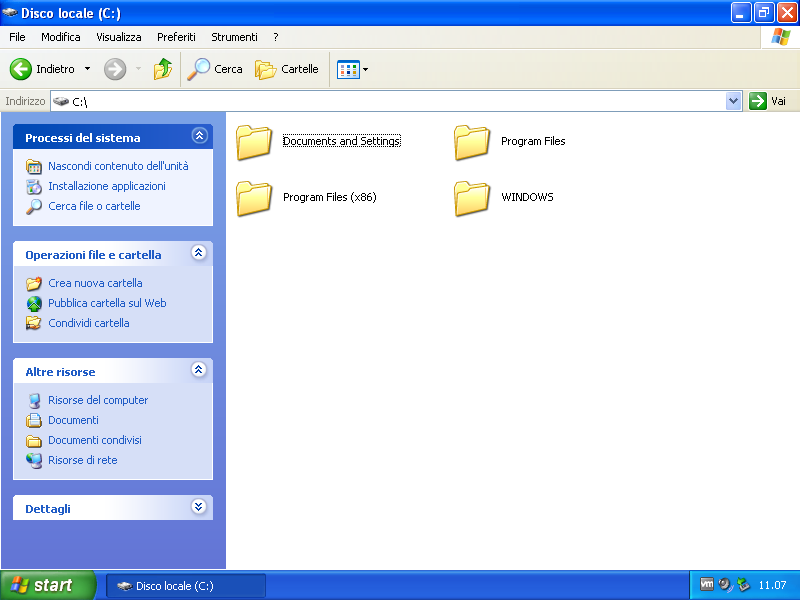800x600 pixels.
Task: Click the Nascondi contenuto dell'unità icon
Action: click(34, 166)
